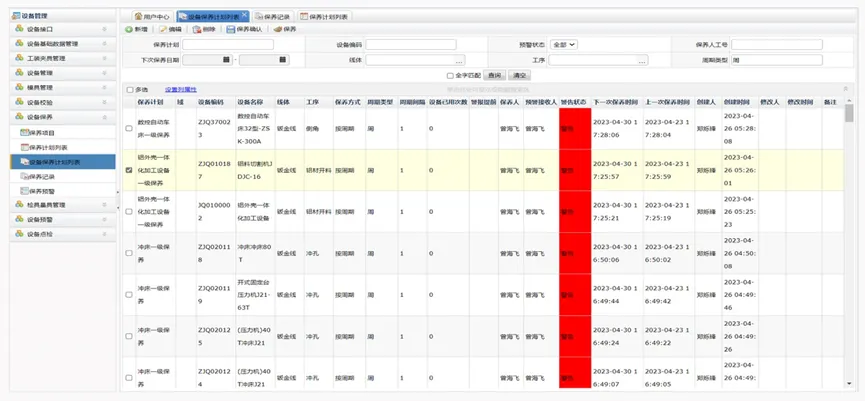Collapse the results grid panel chevron

tap(846, 89)
